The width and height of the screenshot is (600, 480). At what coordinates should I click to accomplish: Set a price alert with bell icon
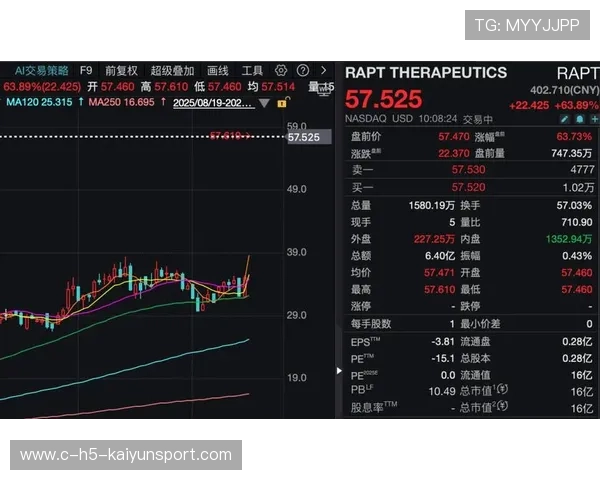(x=579, y=119)
